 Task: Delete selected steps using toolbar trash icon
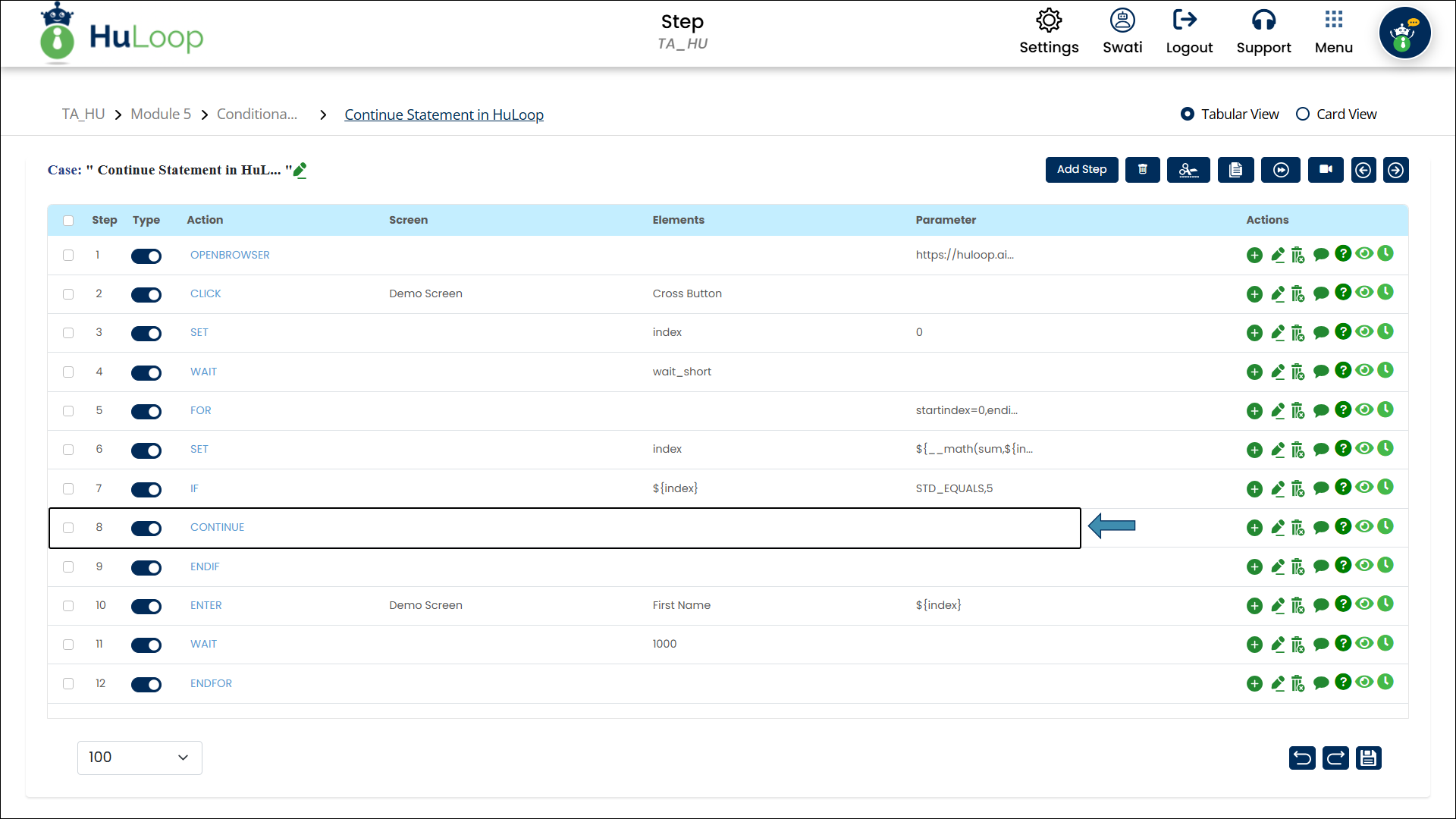[x=1142, y=170]
